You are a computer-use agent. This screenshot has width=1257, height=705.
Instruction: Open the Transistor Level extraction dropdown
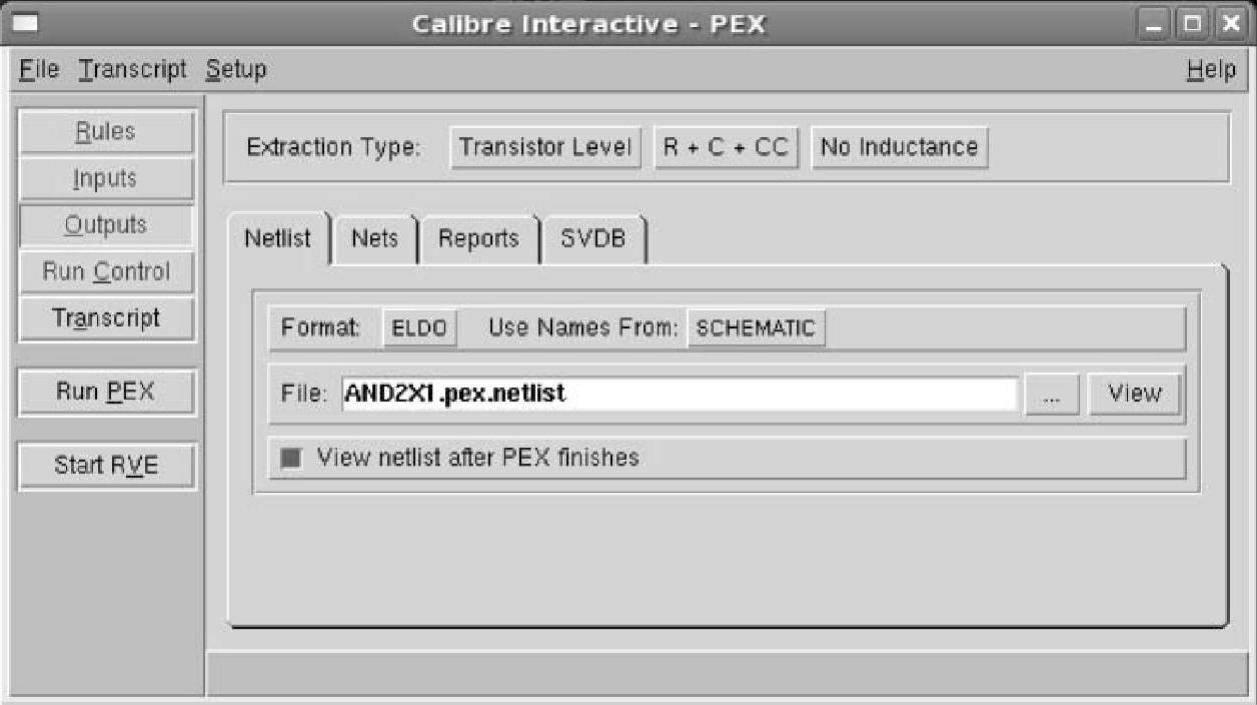(x=545, y=147)
